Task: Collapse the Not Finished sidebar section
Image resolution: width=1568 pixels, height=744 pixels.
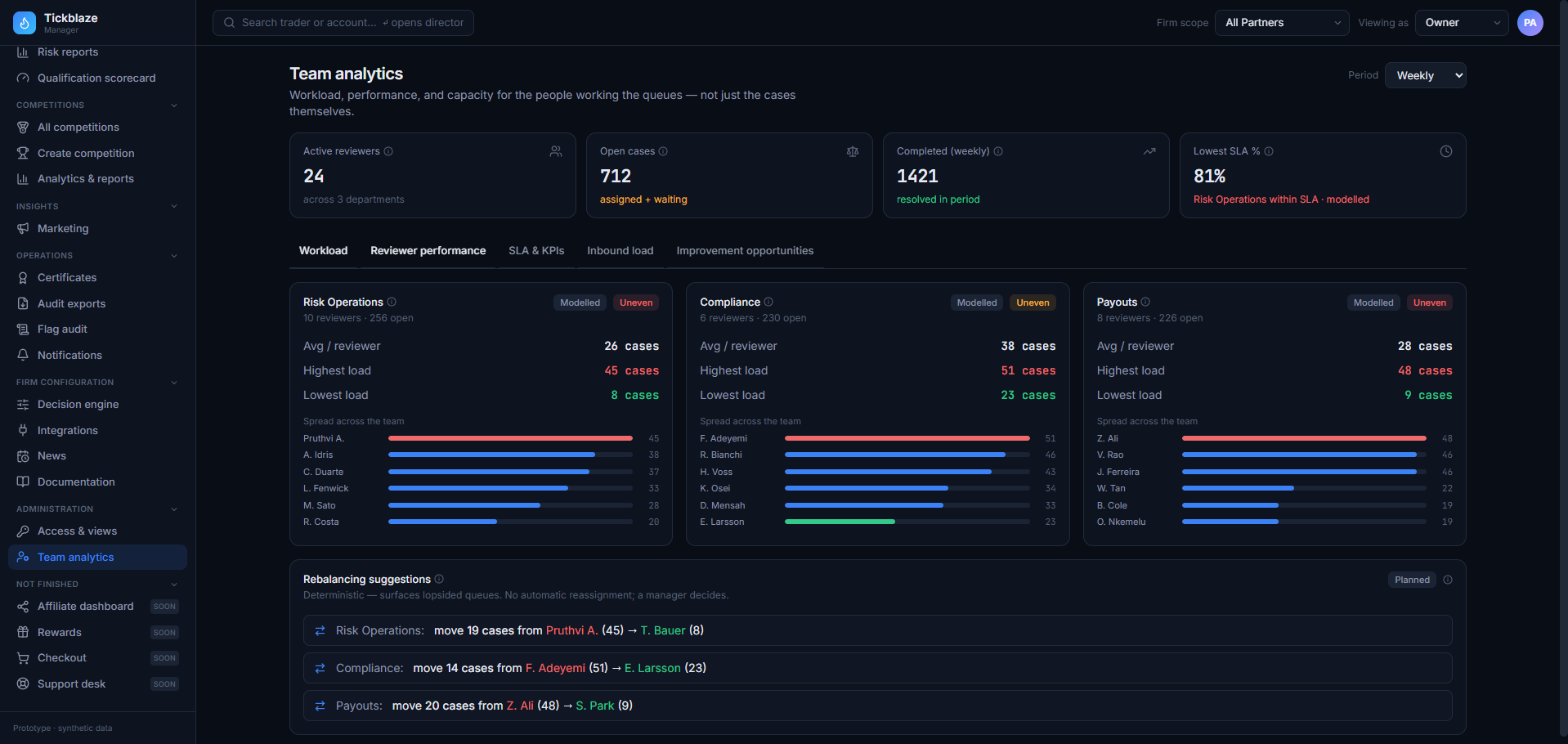Action: tap(173, 585)
